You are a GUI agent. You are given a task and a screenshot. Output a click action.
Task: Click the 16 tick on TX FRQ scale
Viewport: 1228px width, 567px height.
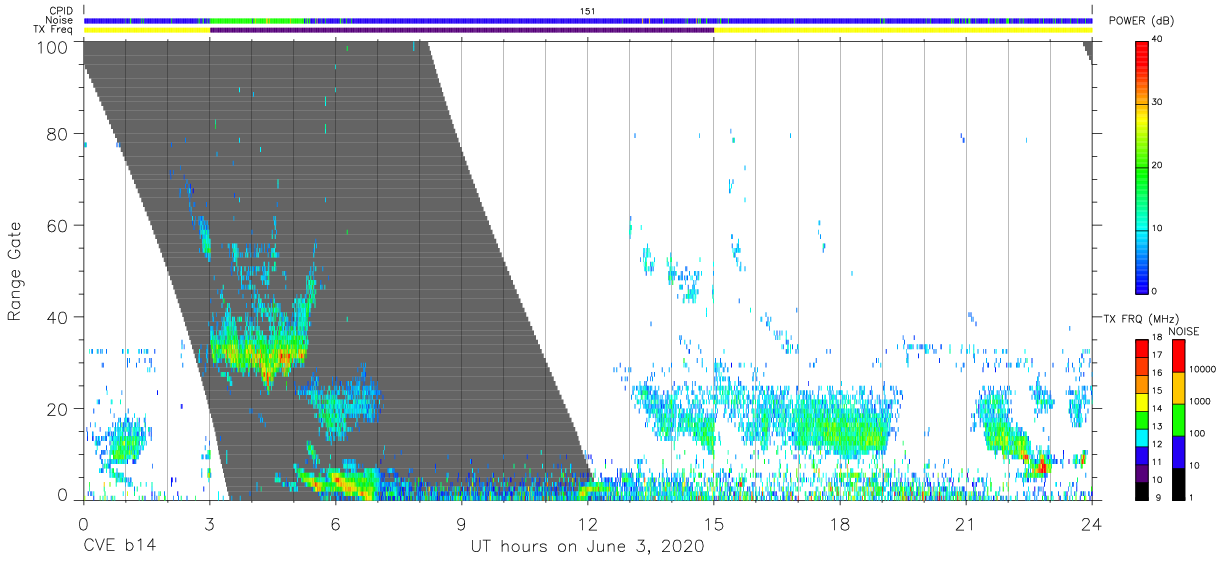pos(1157,373)
